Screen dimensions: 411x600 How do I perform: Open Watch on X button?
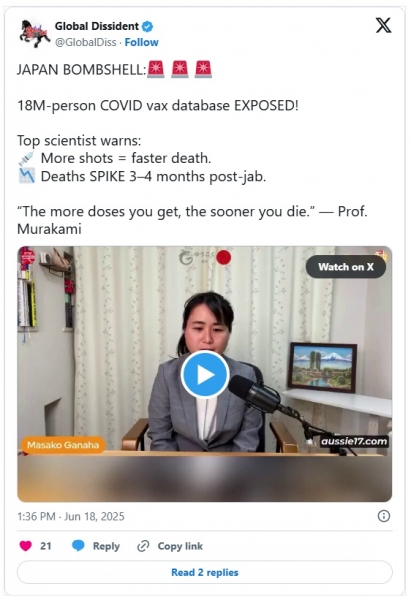[346, 267]
